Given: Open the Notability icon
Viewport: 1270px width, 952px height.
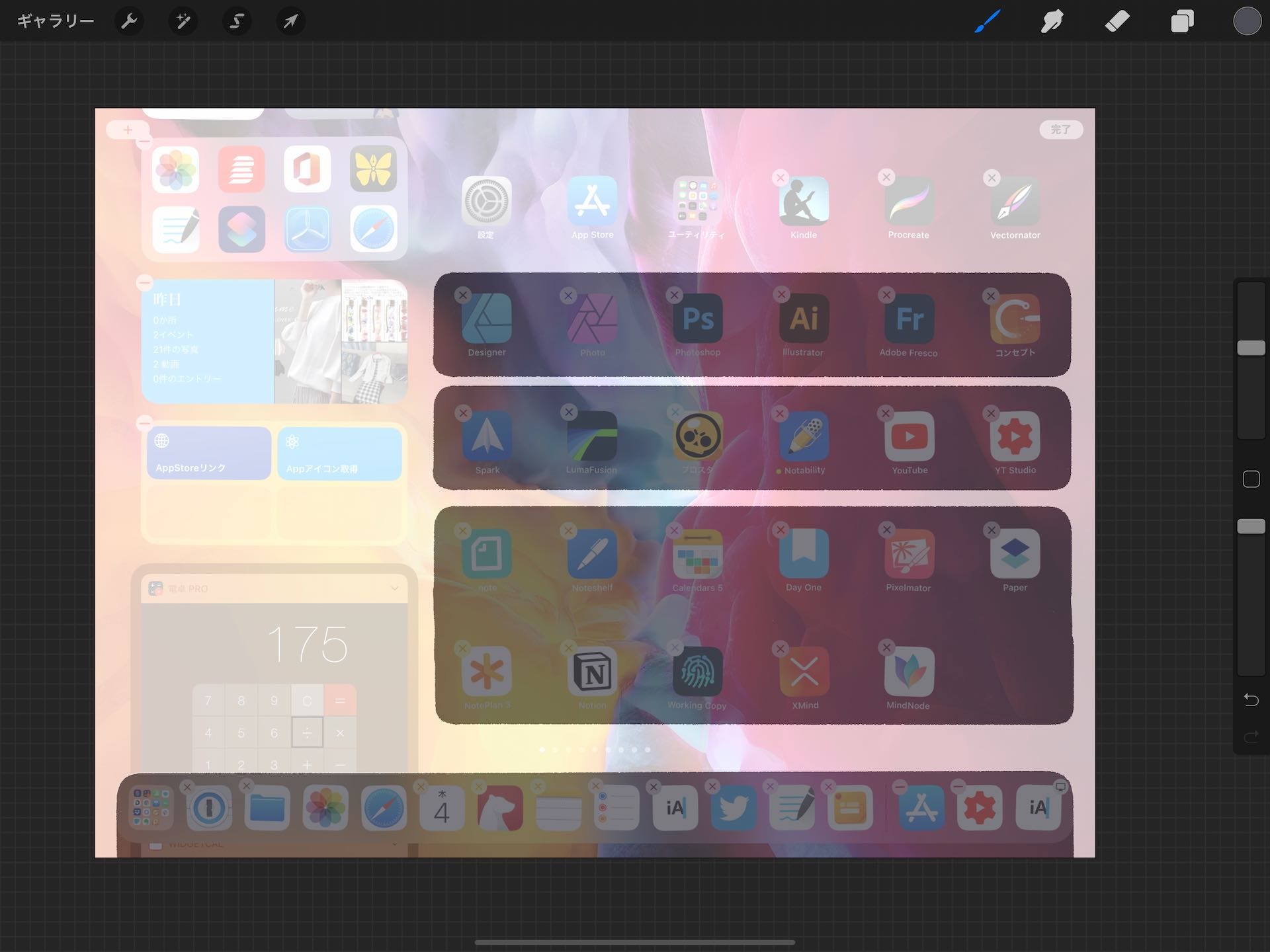Looking at the screenshot, I should pyautogui.click(x=804, y=436).
